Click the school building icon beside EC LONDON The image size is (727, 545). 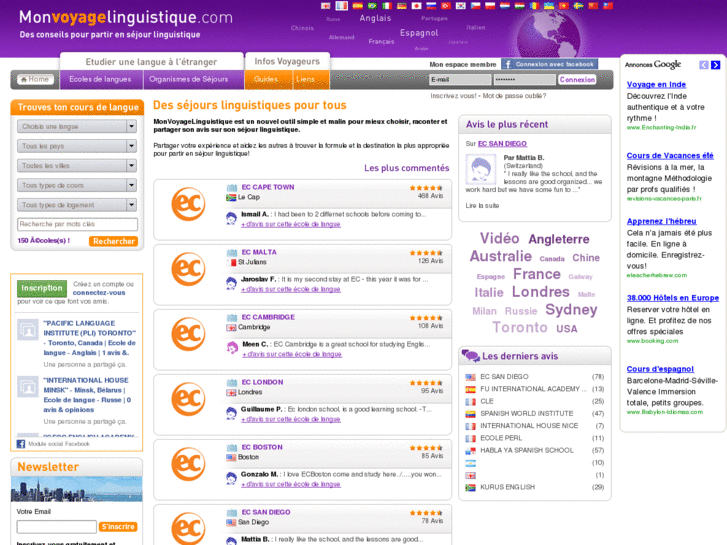(x=232, y=383)
